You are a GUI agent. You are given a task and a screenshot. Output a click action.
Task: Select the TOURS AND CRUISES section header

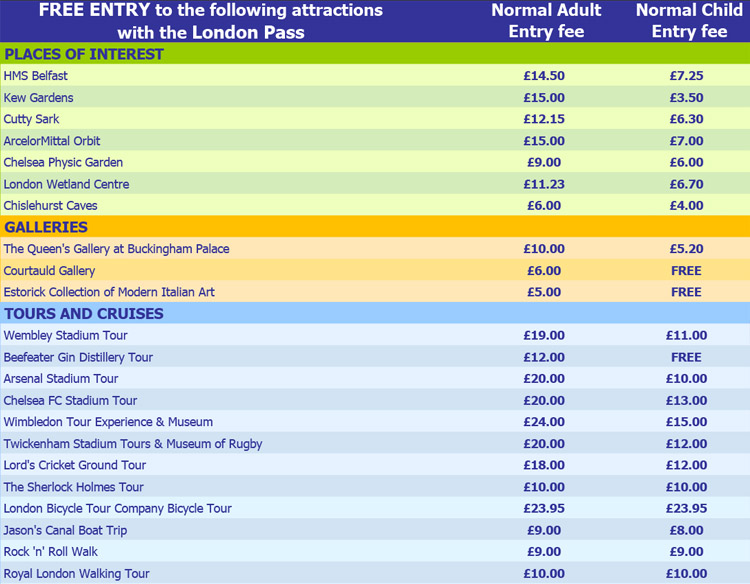(x=84, y=314)
